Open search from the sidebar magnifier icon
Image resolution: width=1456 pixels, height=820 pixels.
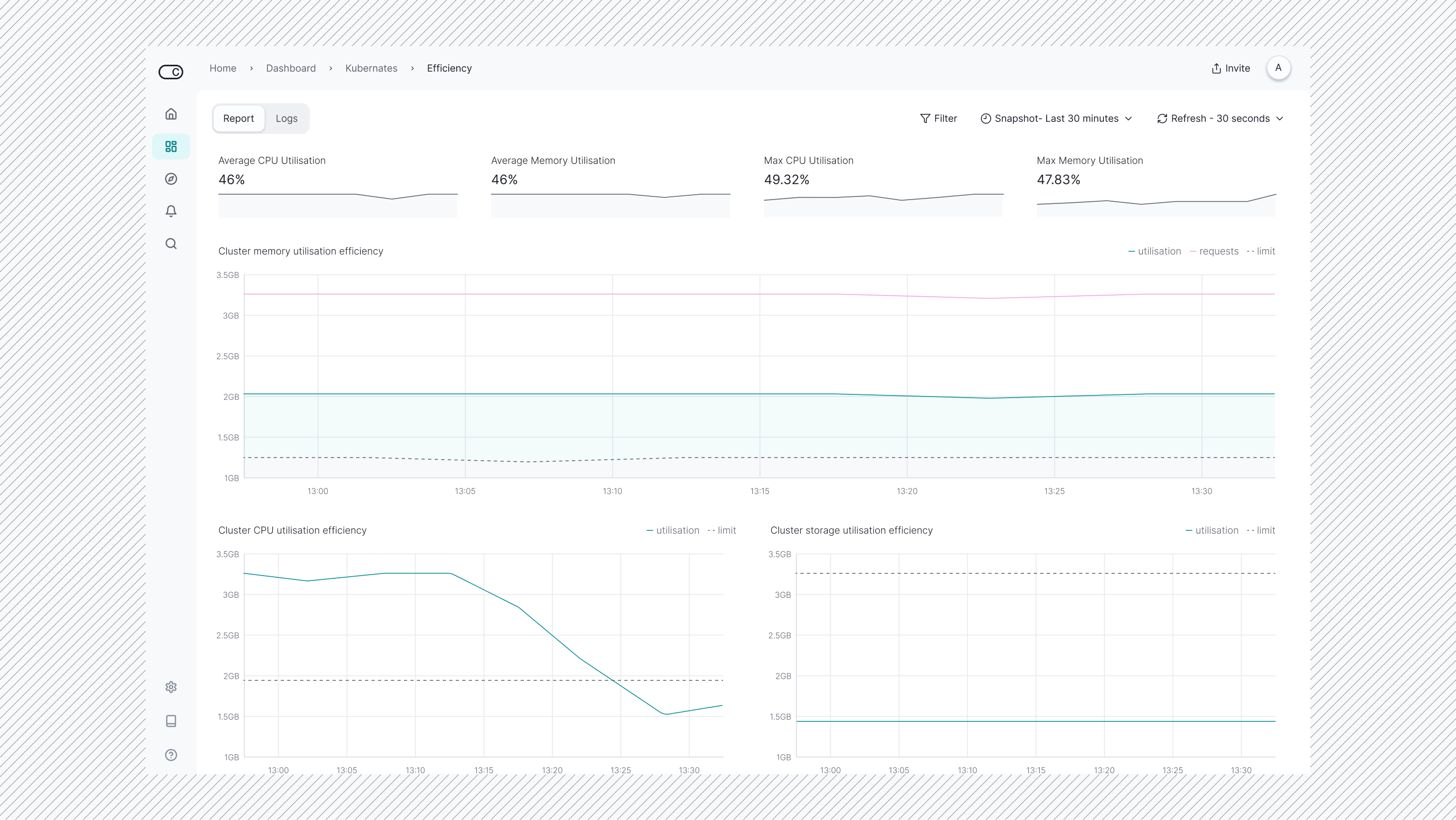(x=171, y=243)
